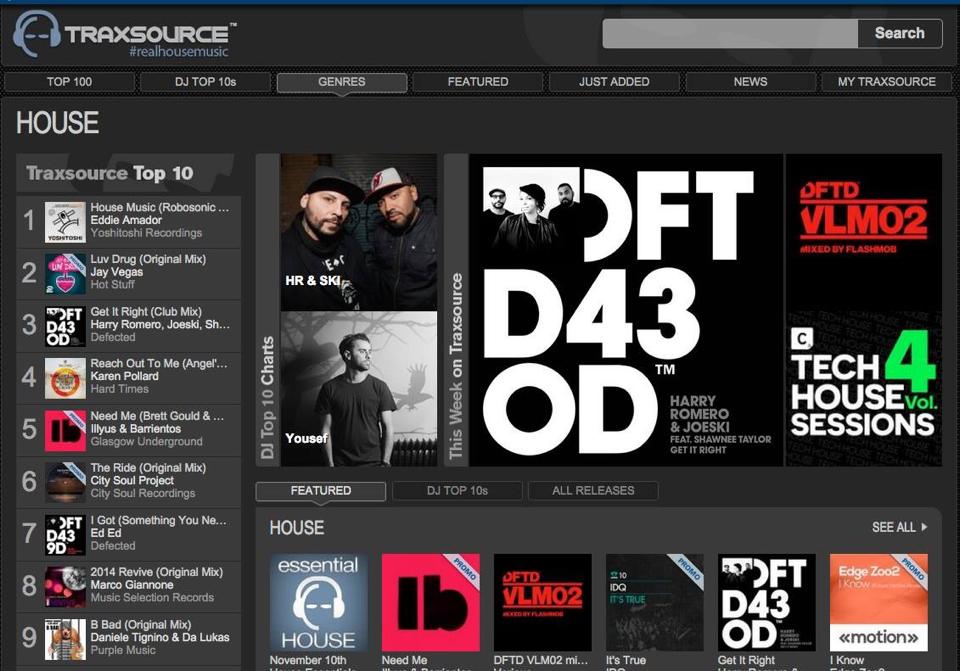
Task: Open artist link Ed Ed
Action: click(x=106, y=533)
